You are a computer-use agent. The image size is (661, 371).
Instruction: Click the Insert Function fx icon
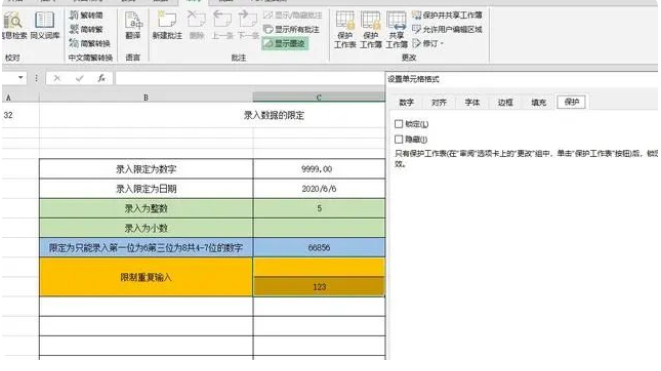click(101, 78)
